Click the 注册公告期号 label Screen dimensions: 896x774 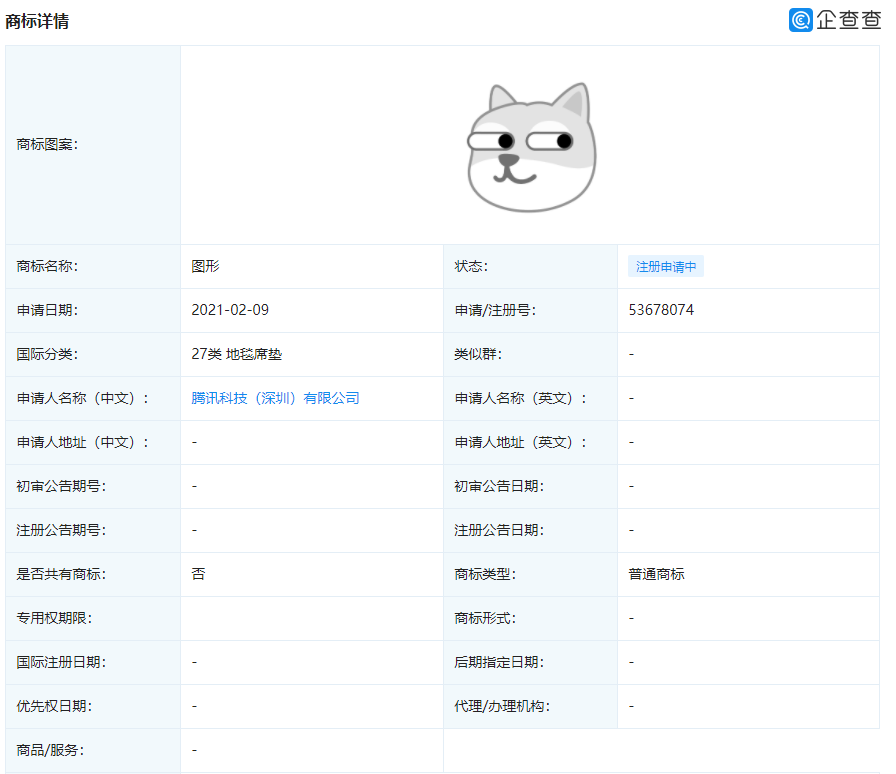61,530
